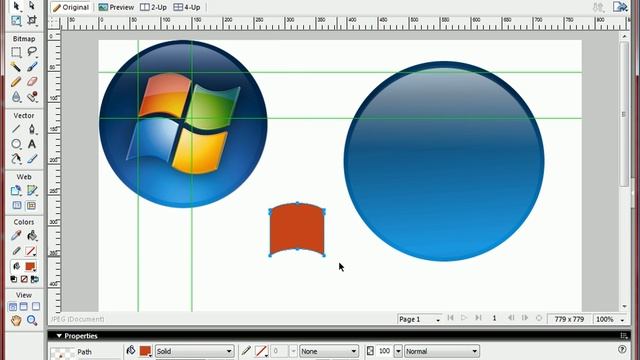Screen dimensions: 640x360
Task: Go to the first frame
Action: point(450,318)
